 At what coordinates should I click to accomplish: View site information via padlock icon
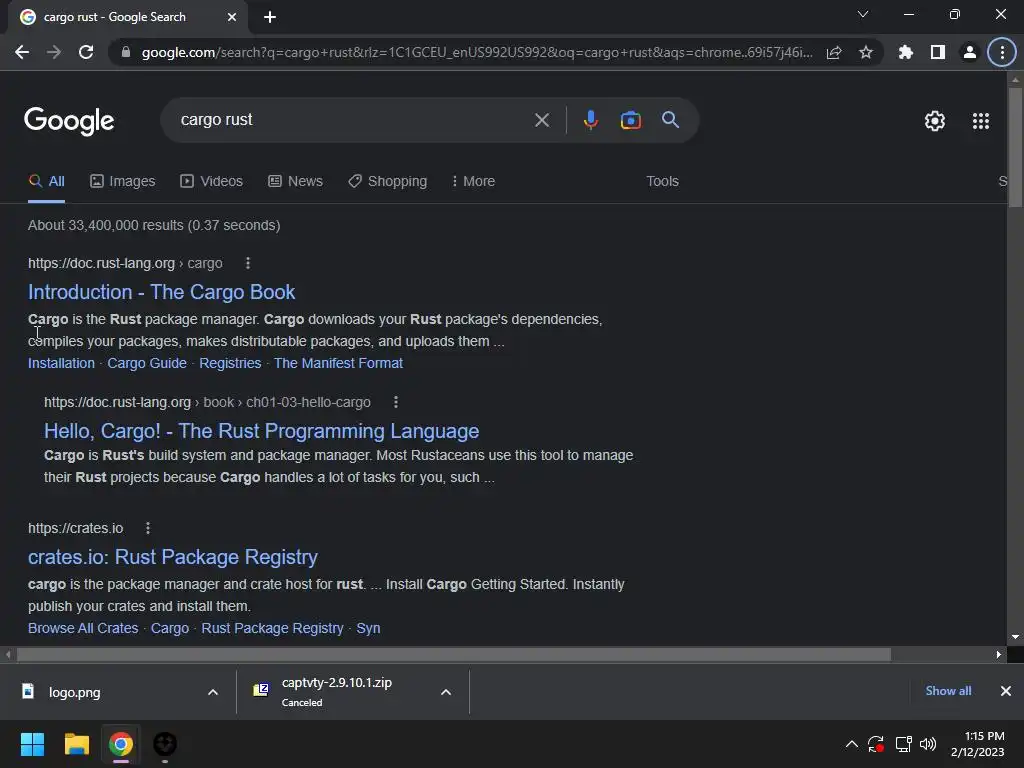(x=126, y=52)
